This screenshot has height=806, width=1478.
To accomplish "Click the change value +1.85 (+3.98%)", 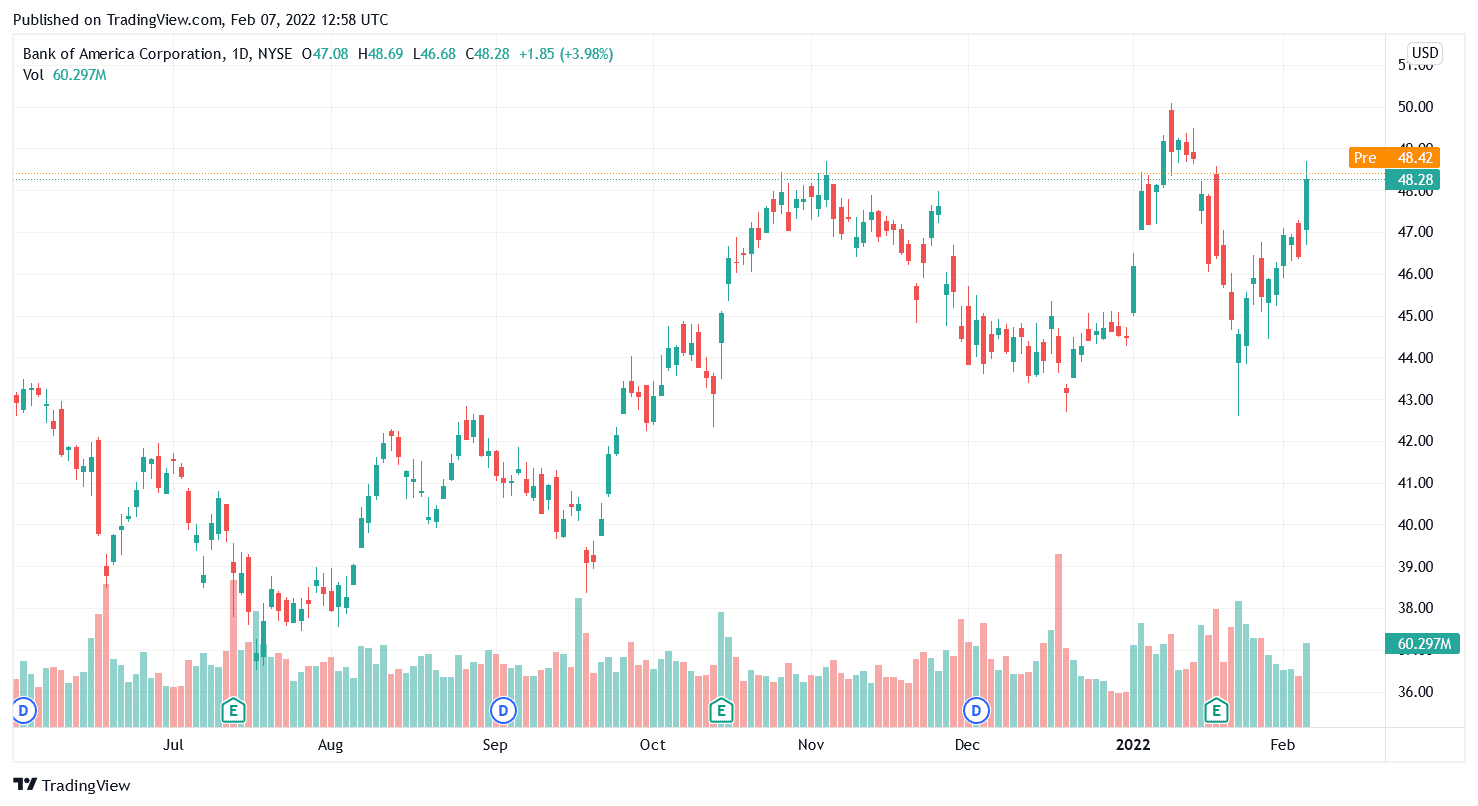I will 566,54.
